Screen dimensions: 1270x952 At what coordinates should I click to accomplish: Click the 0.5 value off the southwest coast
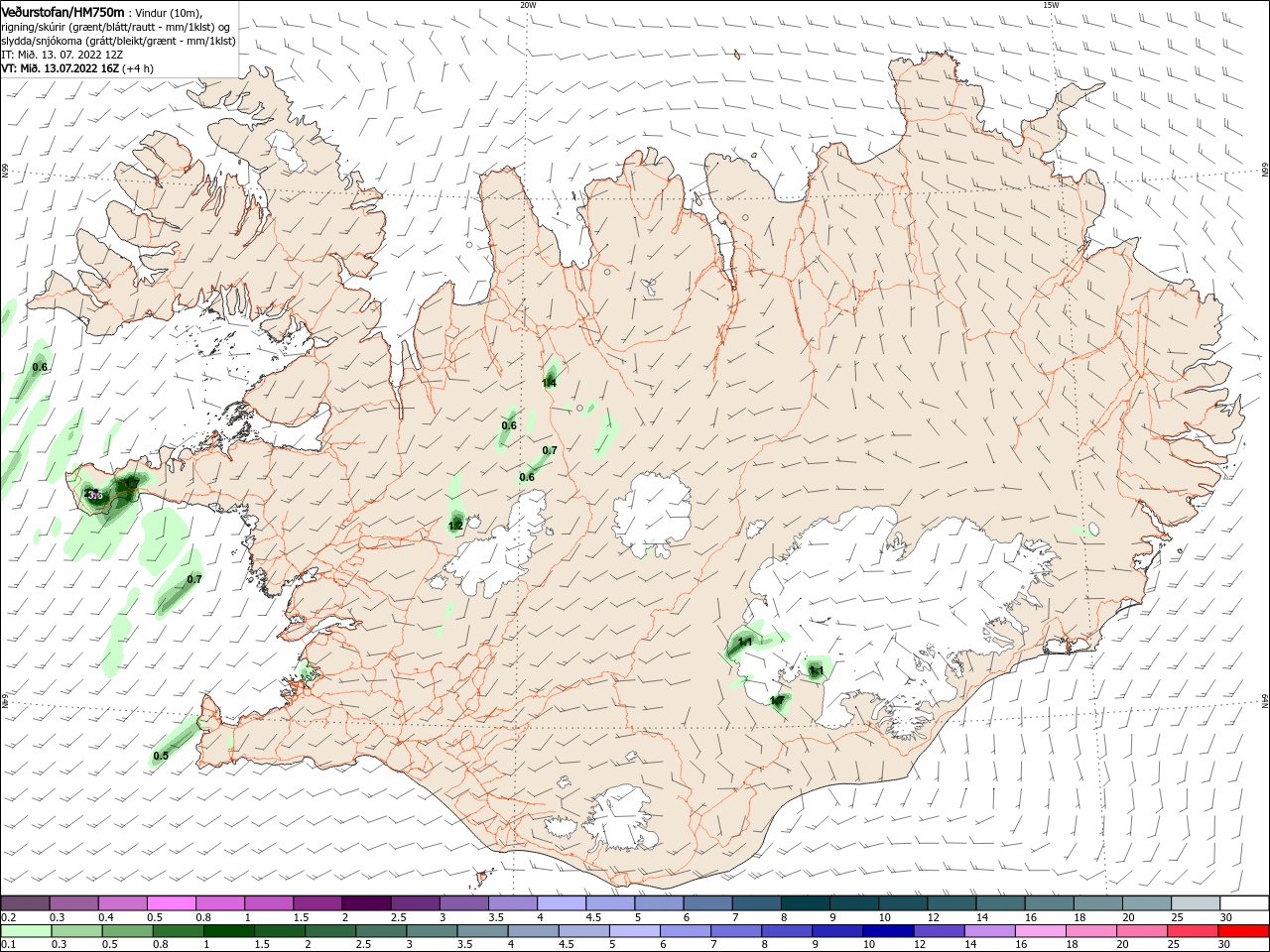point(161,757)
